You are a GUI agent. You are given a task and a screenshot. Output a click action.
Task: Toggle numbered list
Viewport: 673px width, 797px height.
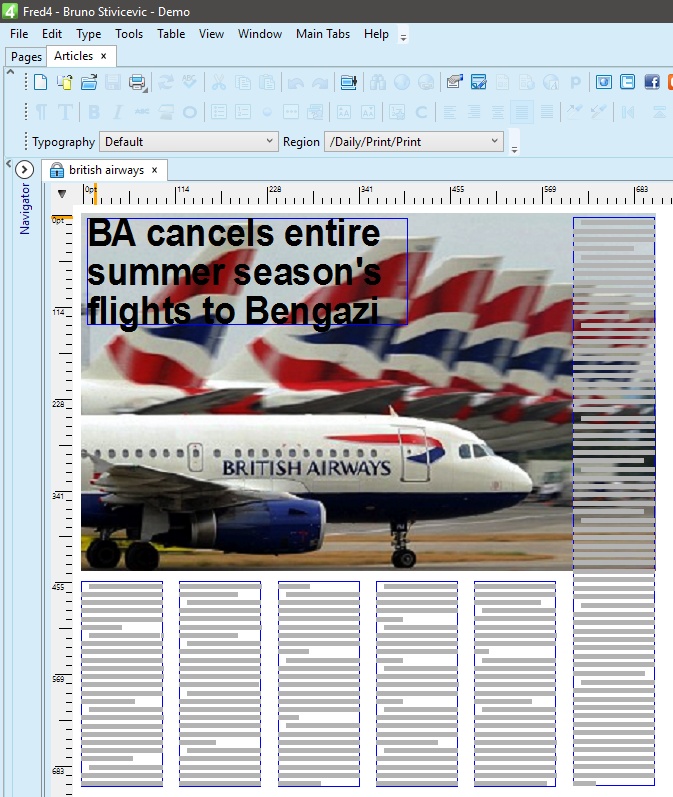(x=243, y=112)
